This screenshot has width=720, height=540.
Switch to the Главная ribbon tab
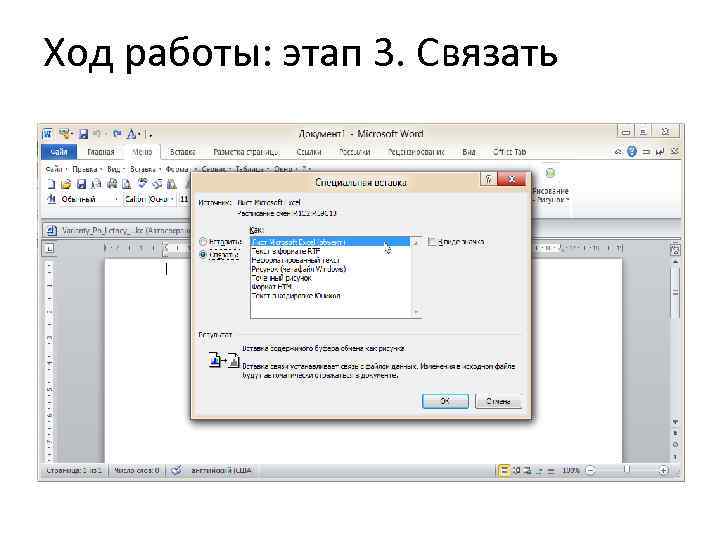(x=101, y=152)
